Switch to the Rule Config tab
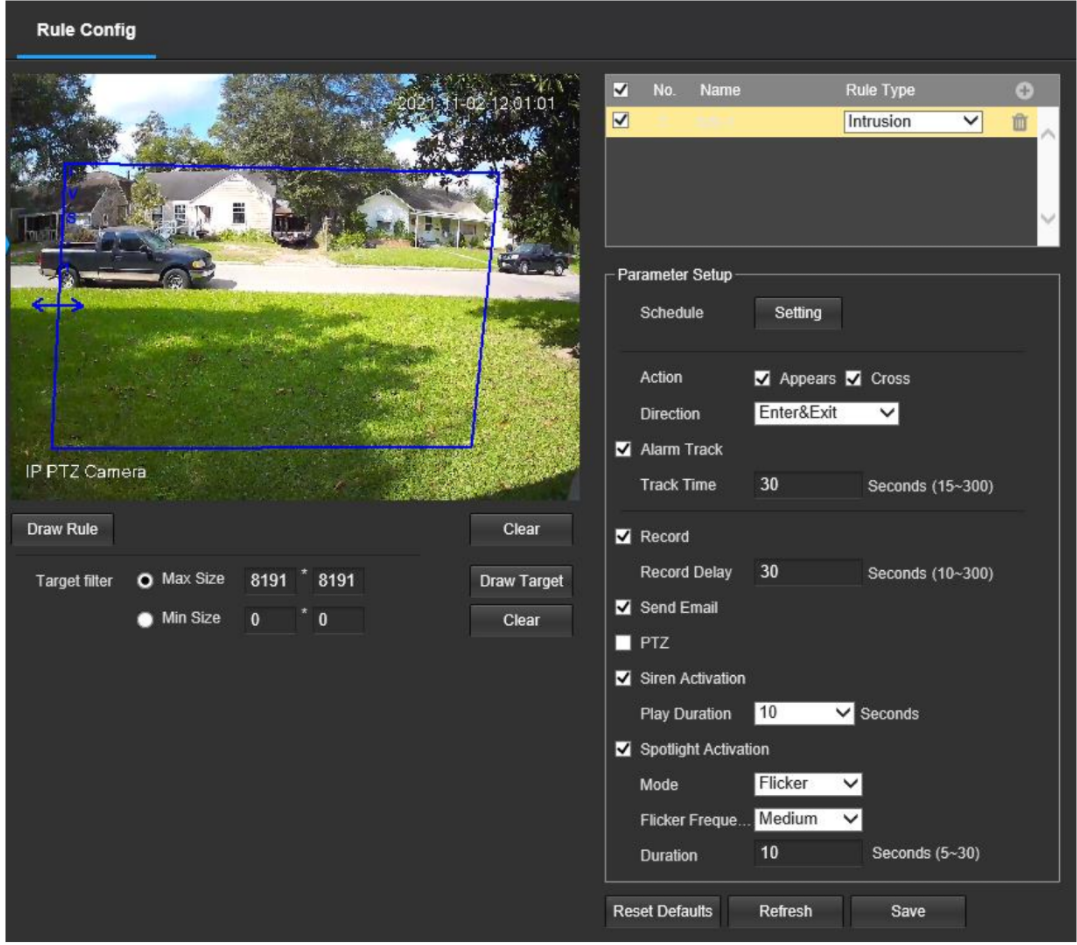Viewport: 1077px width, 945px height. point(87,30)
